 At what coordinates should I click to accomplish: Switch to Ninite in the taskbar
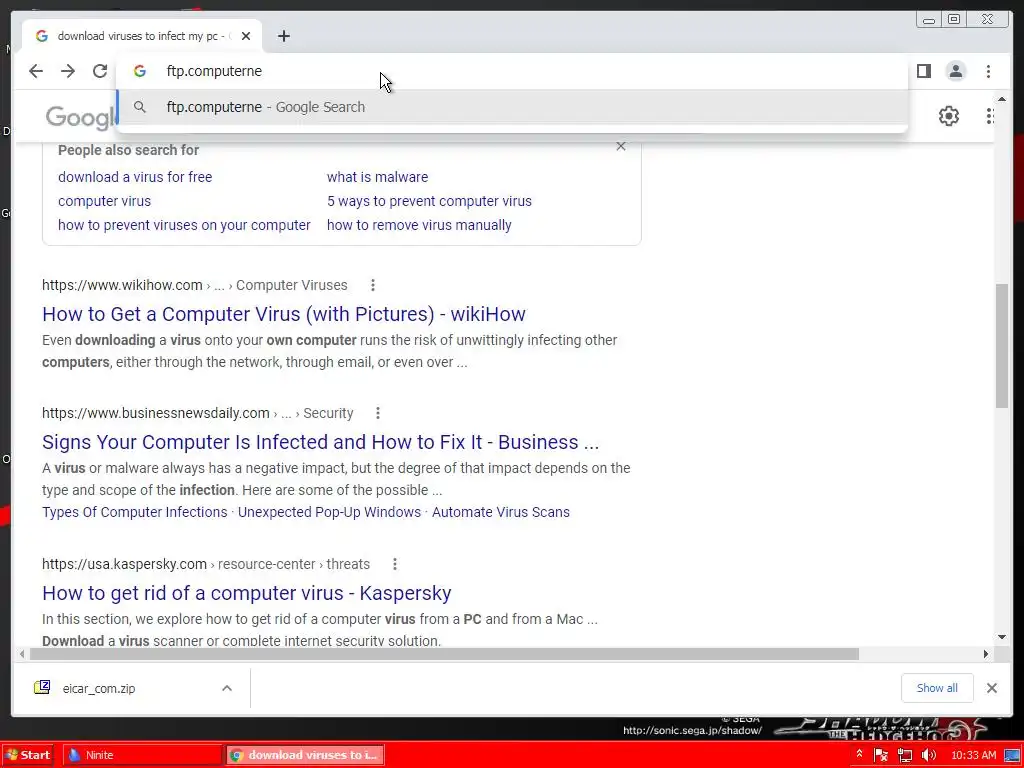tap(143, 755)
